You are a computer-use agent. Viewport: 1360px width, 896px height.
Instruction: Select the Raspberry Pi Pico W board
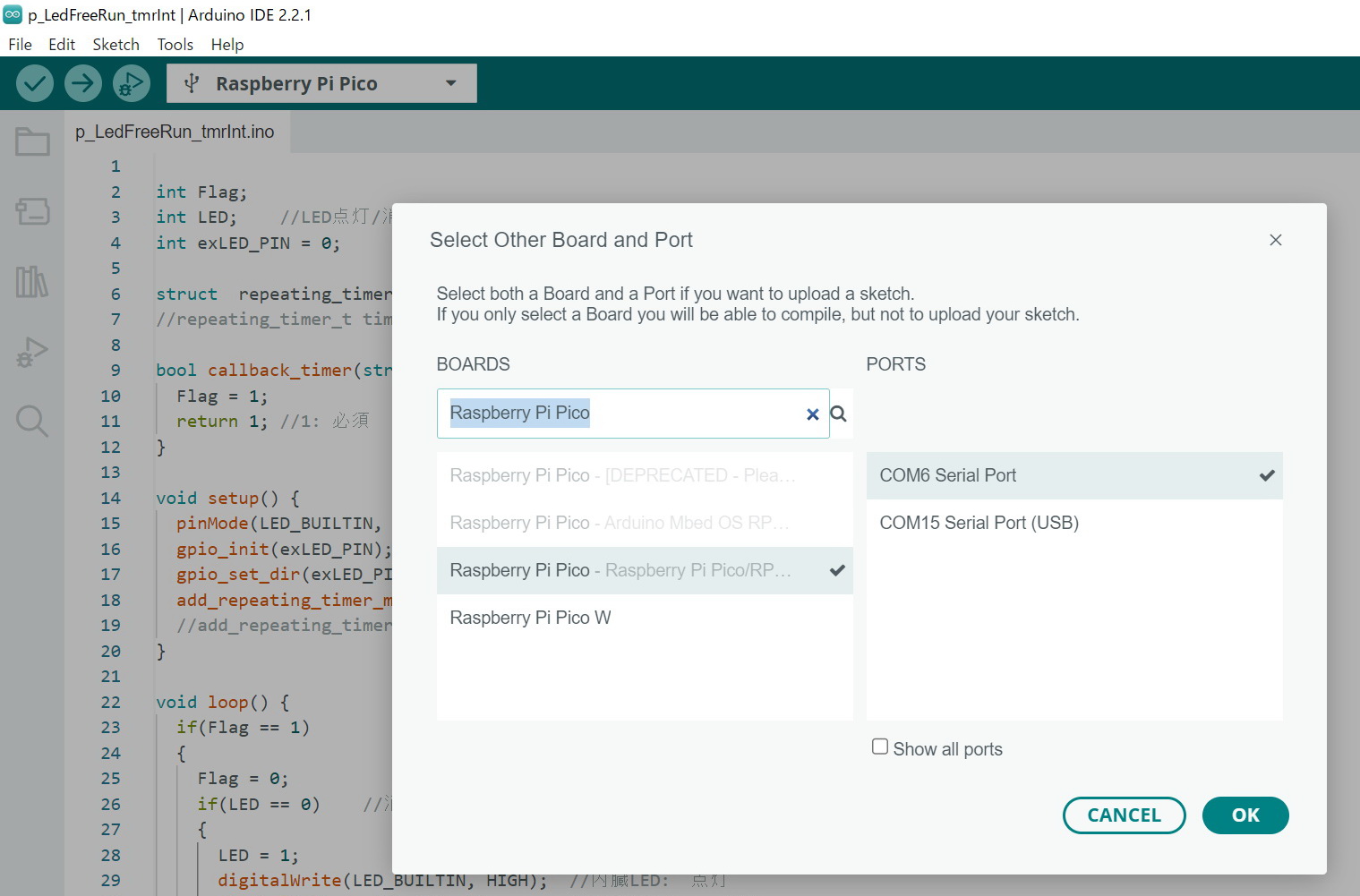pos(645,618)
